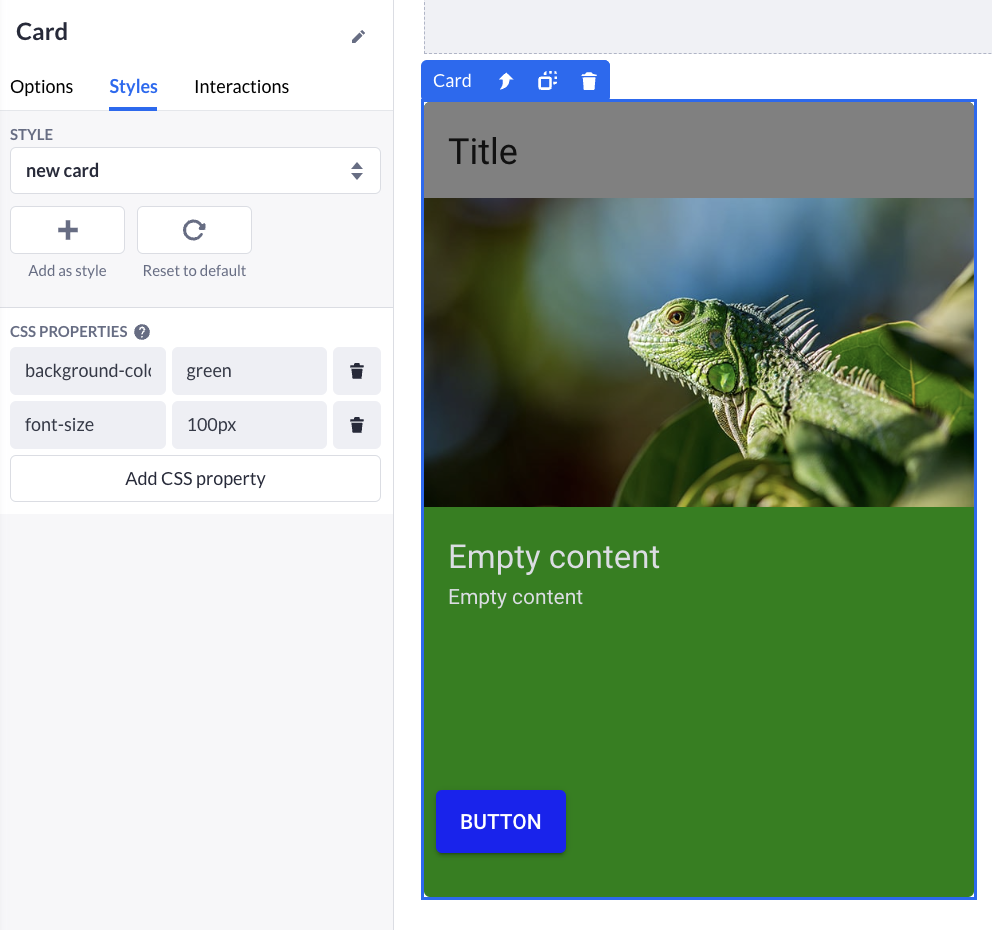Image resolution: width=992 pixels, height=930 pixels.
Task: Click the plus icon to add as style
Action: tap(67, 230)
